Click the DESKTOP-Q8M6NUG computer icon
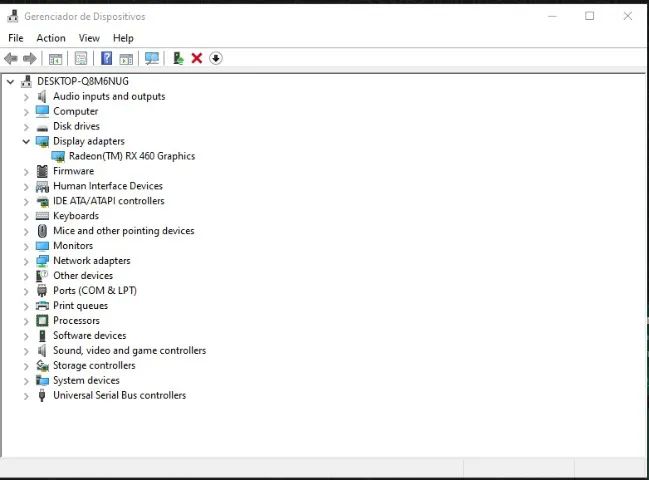The image size is (649, 480). point(26,81)
